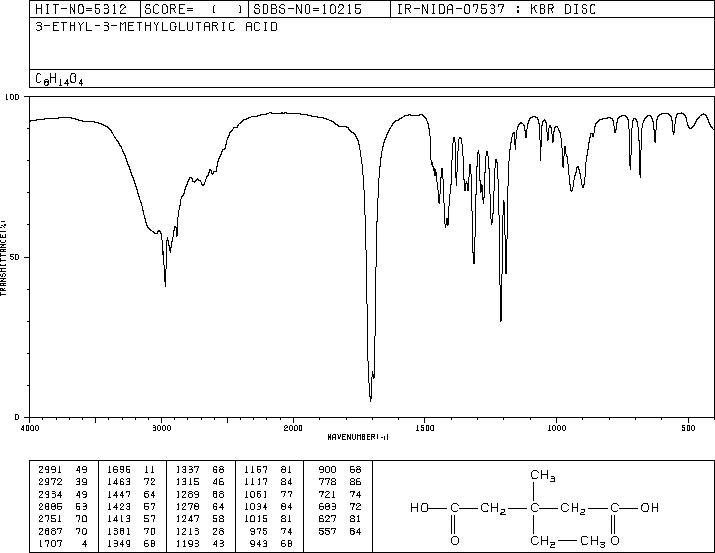Image resolution: width=715 pixels, height=553 pixels.
Task: Click the TRANSMITTANCE axis title
Action: point(3,258)
